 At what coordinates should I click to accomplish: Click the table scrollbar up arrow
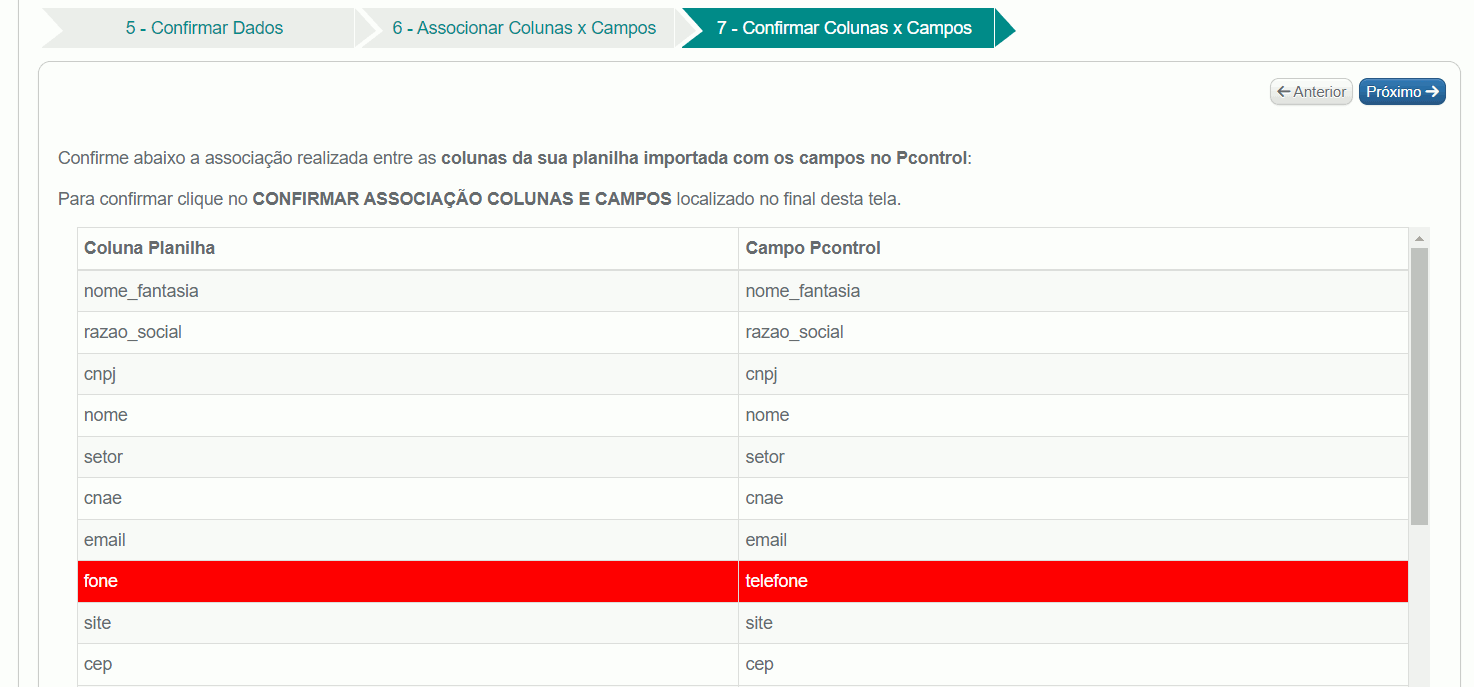(1419, 238)
